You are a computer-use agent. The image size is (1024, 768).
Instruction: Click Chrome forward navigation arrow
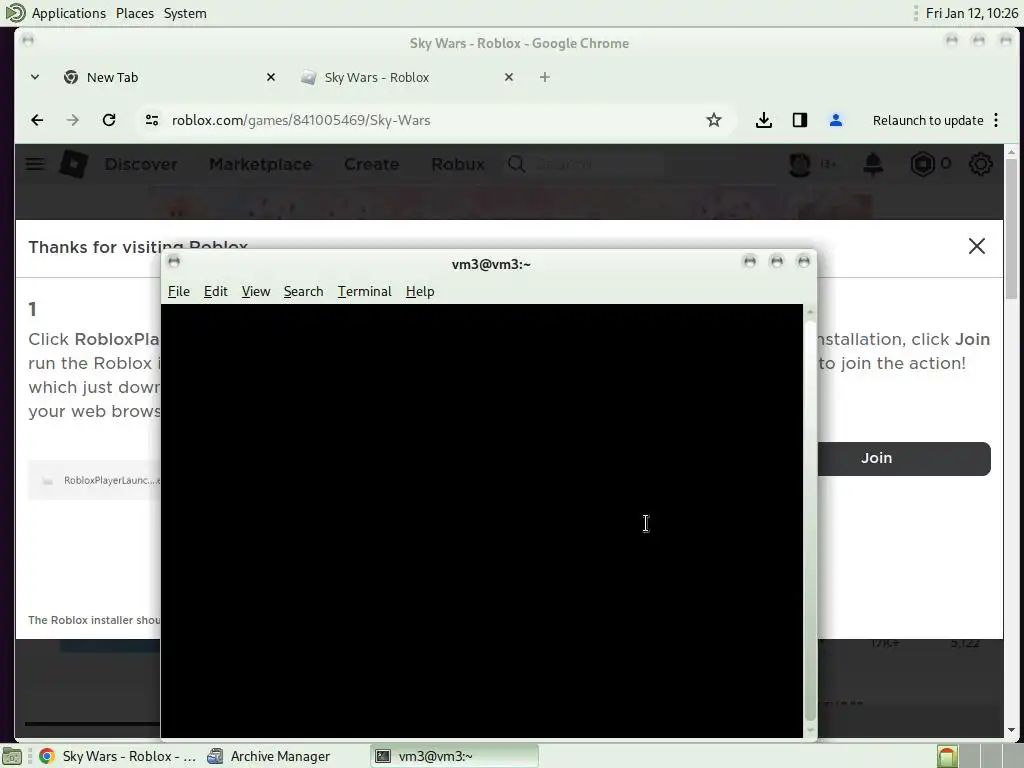point(72,120)
